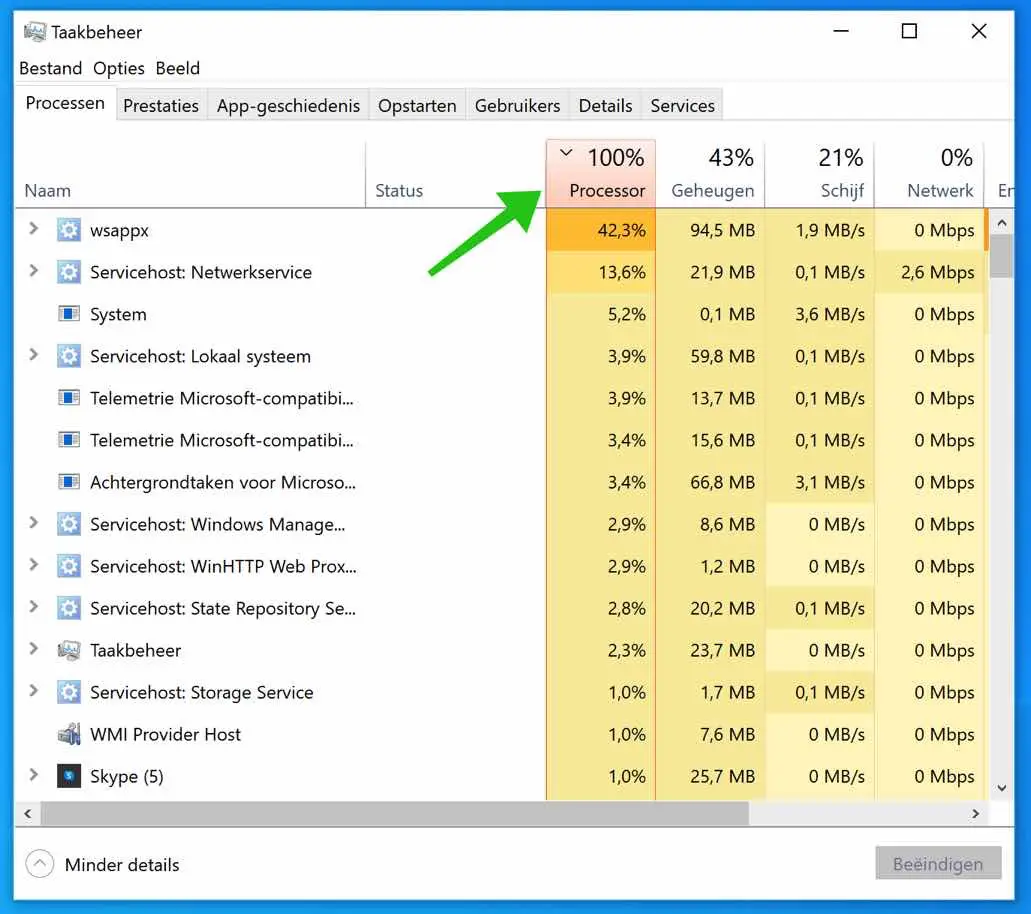Image resolution: width=1031 pixels, height=914 pixels.
Task: Click the Skype (5) app icon
Action: coord(68,776)
